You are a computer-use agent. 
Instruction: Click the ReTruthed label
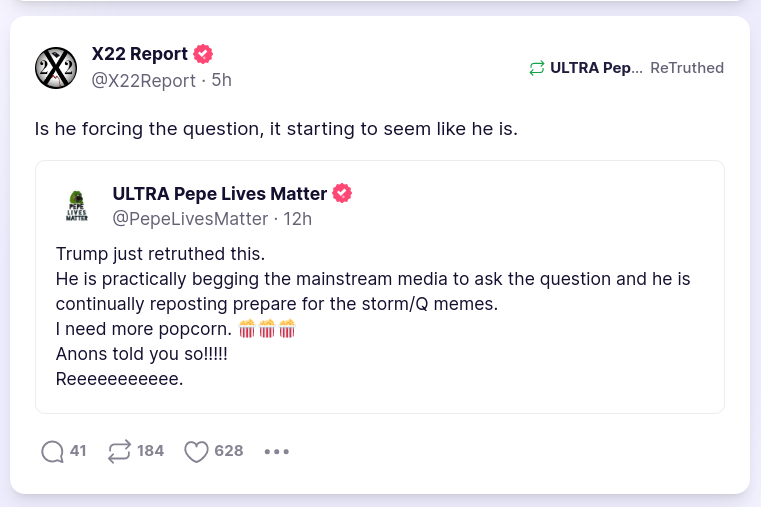(687, 68)
